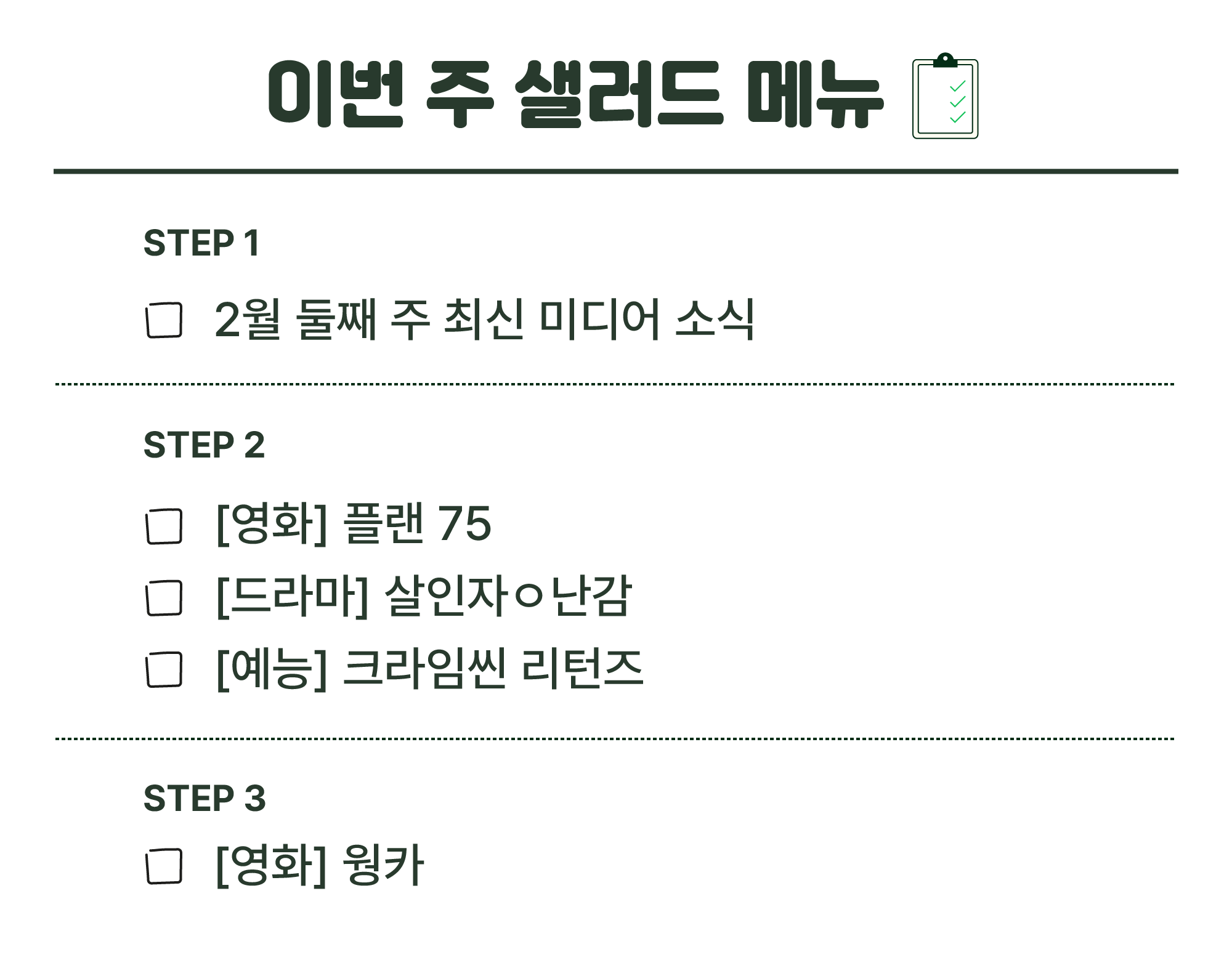Viewport: 1232px width, 968px height.
Task: Open the [드라마] 살인자ㅇ난감 item text
Action: [x=424, y=595]
